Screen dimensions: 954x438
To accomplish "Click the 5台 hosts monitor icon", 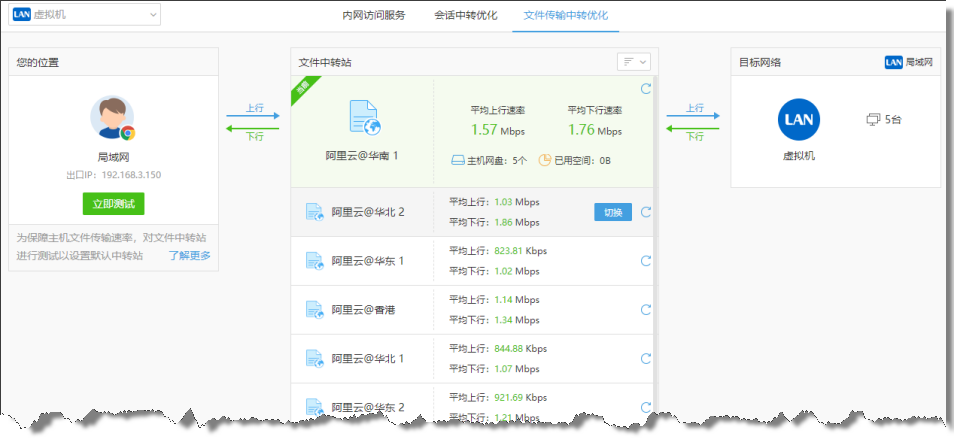I will point(872,120).
